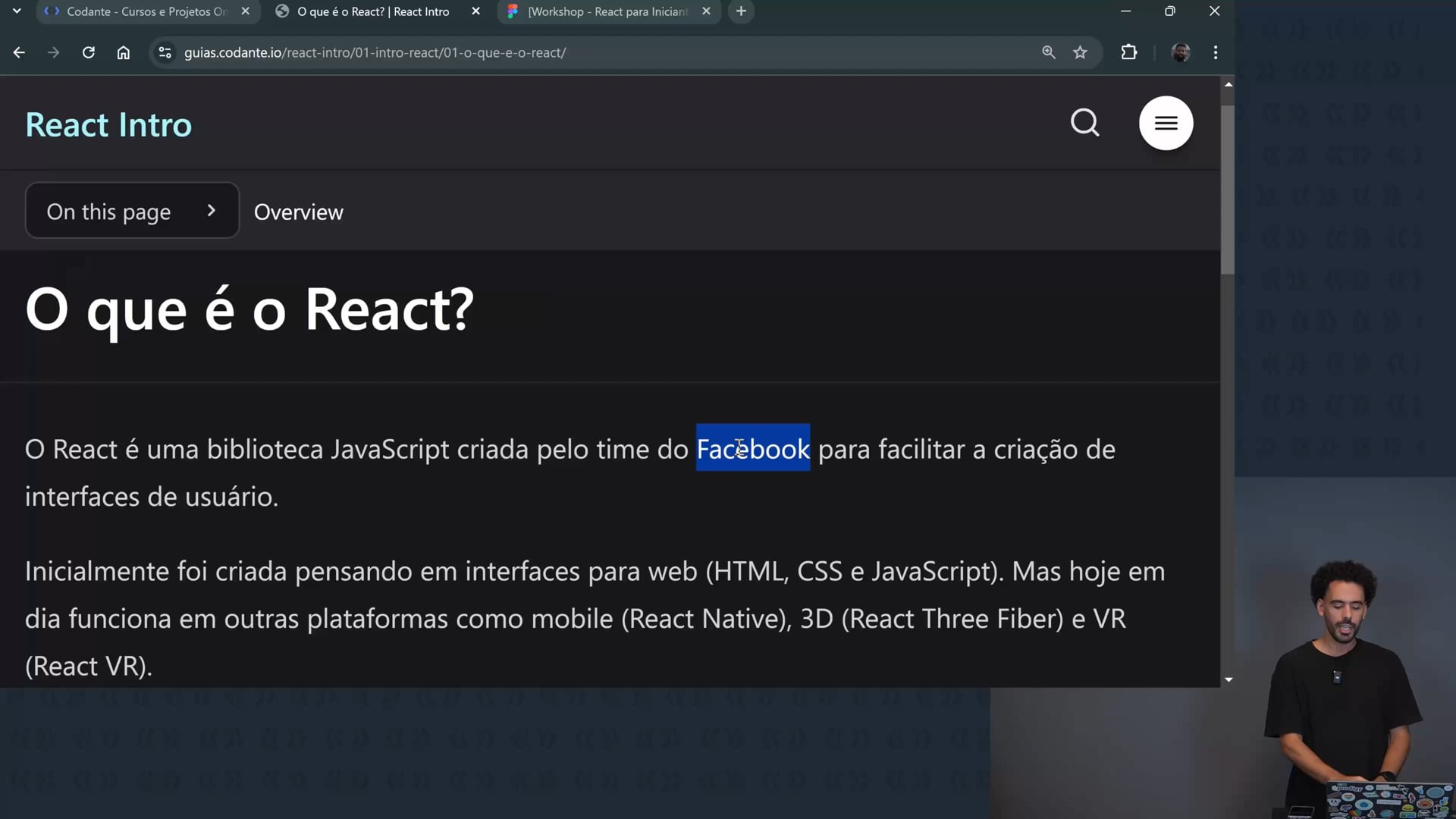
Task: Close the O que é o React tab
Action: (475, 11)
